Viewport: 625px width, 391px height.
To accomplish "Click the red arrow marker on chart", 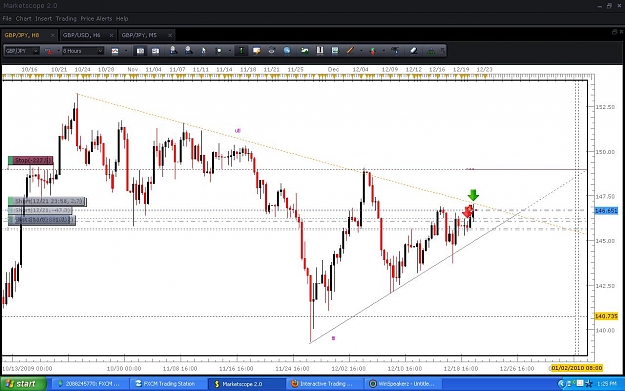I will tap(467, 212).
